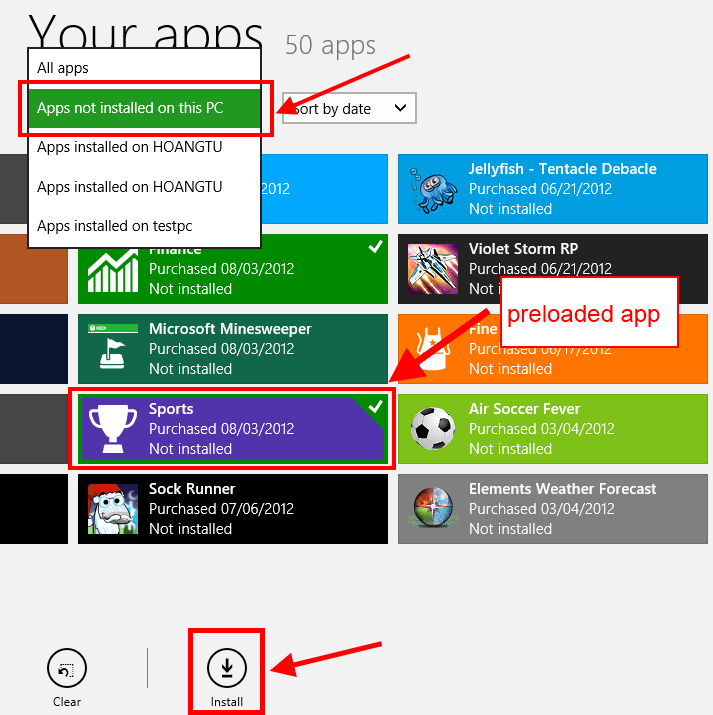This screenshot has height=715, width=713.
Task: Click Purchased 06/21/2012 on Jellyfish tile
Action: [x=540, y=189]
